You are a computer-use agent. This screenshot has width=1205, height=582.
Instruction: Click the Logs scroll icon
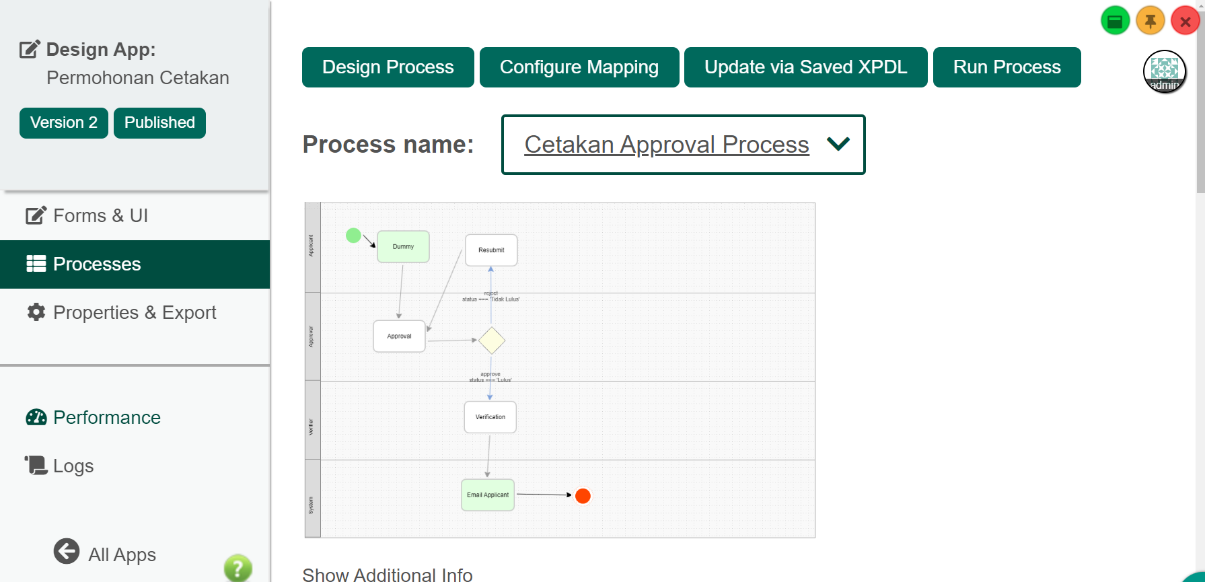(36, 466)
